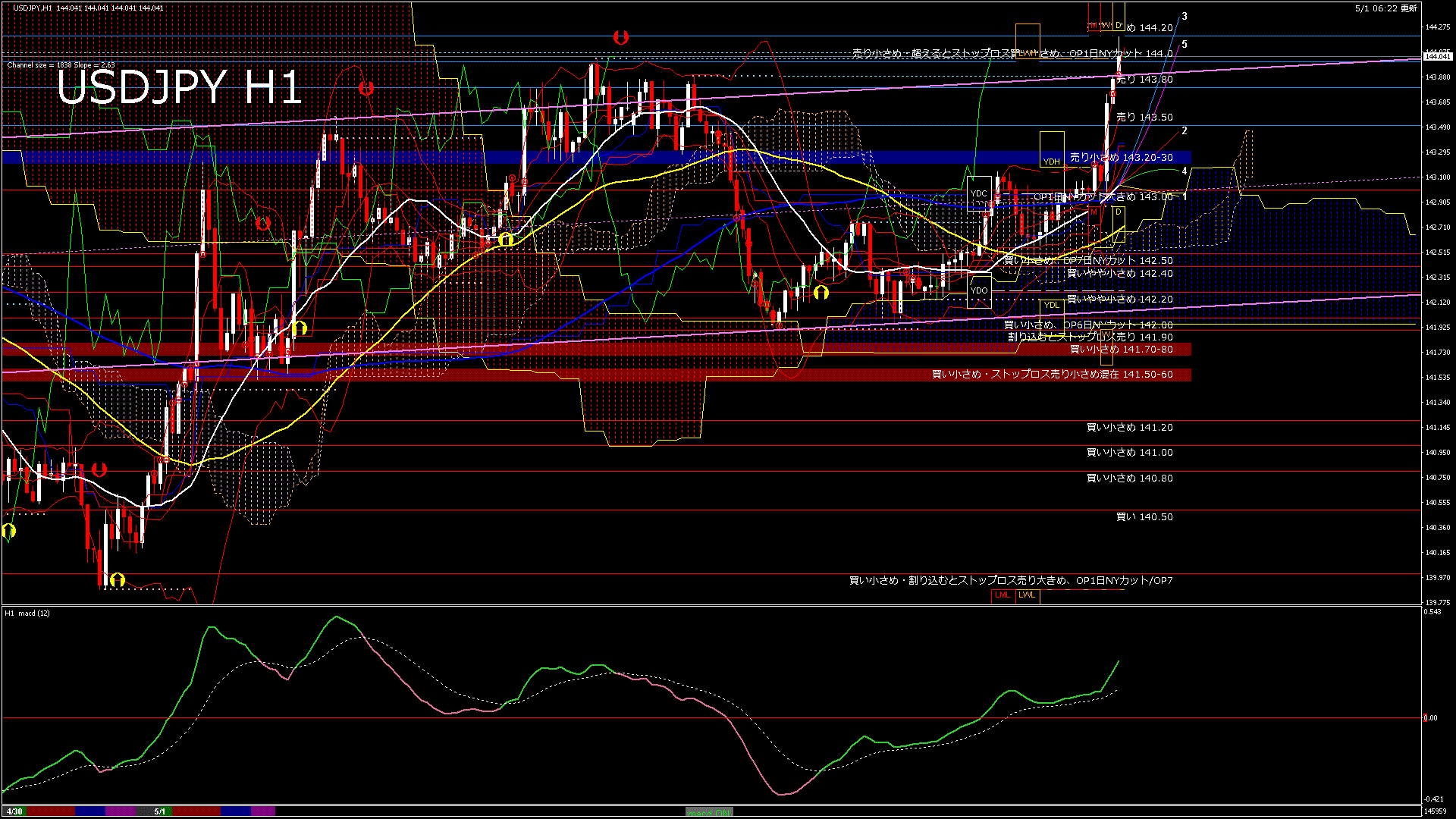Select the '買い小さめ 141.70-80' red zone label
This screenshot has height=819, width=1456.
pyautogui.click(x=1121, y=349)
